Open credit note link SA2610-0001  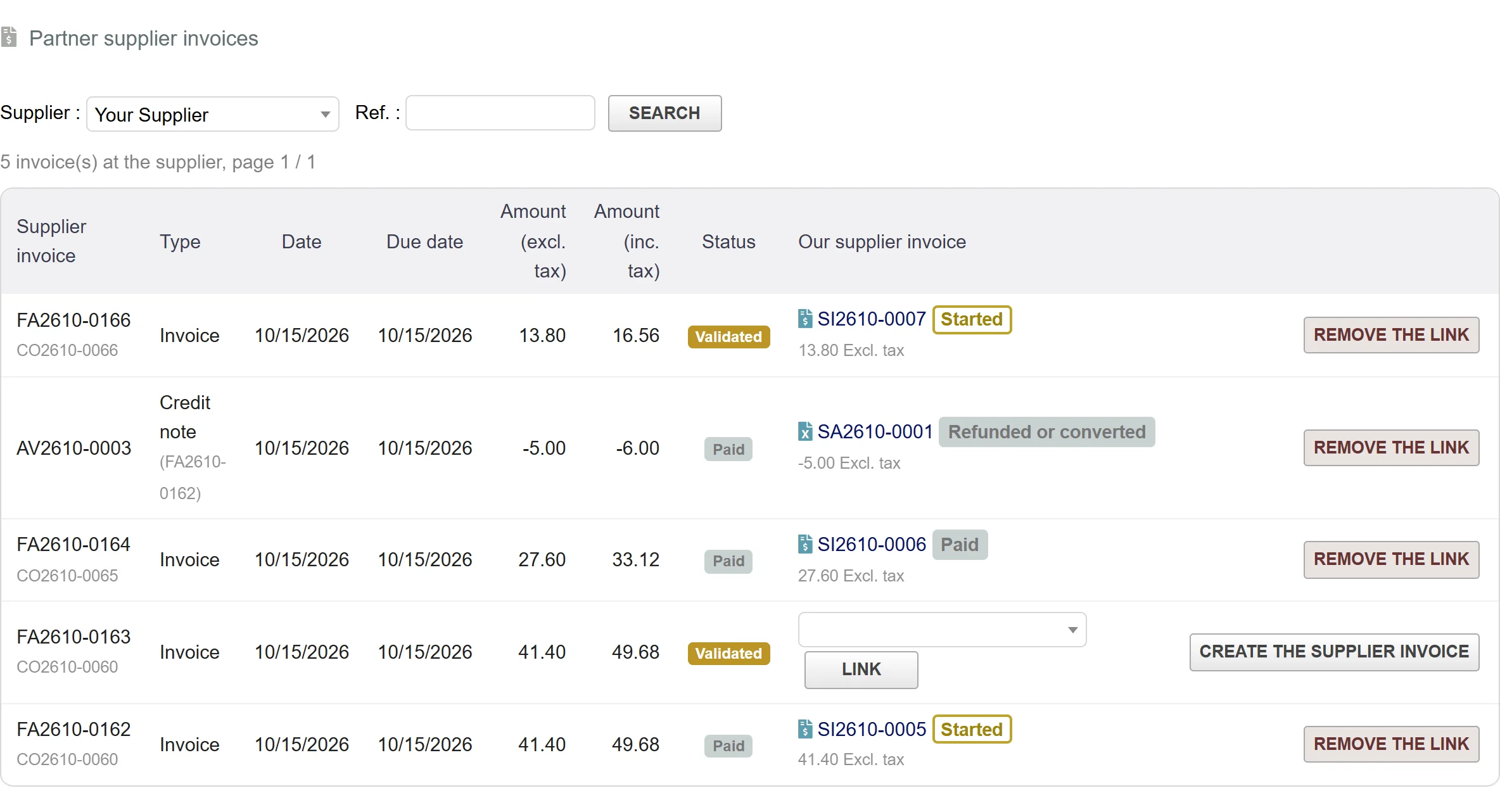click(x=875, y=431)
